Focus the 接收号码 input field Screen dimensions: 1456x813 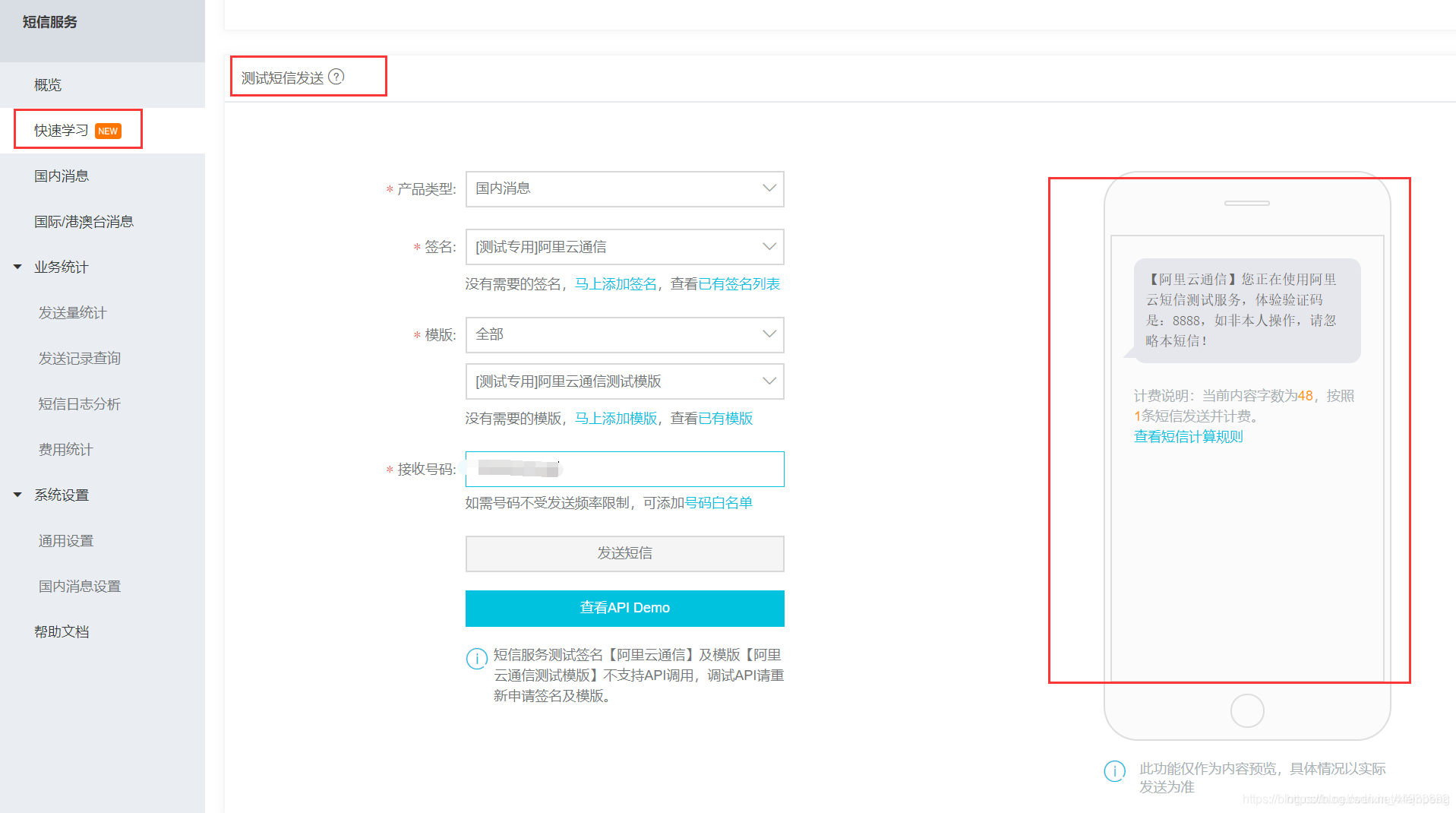624,469
